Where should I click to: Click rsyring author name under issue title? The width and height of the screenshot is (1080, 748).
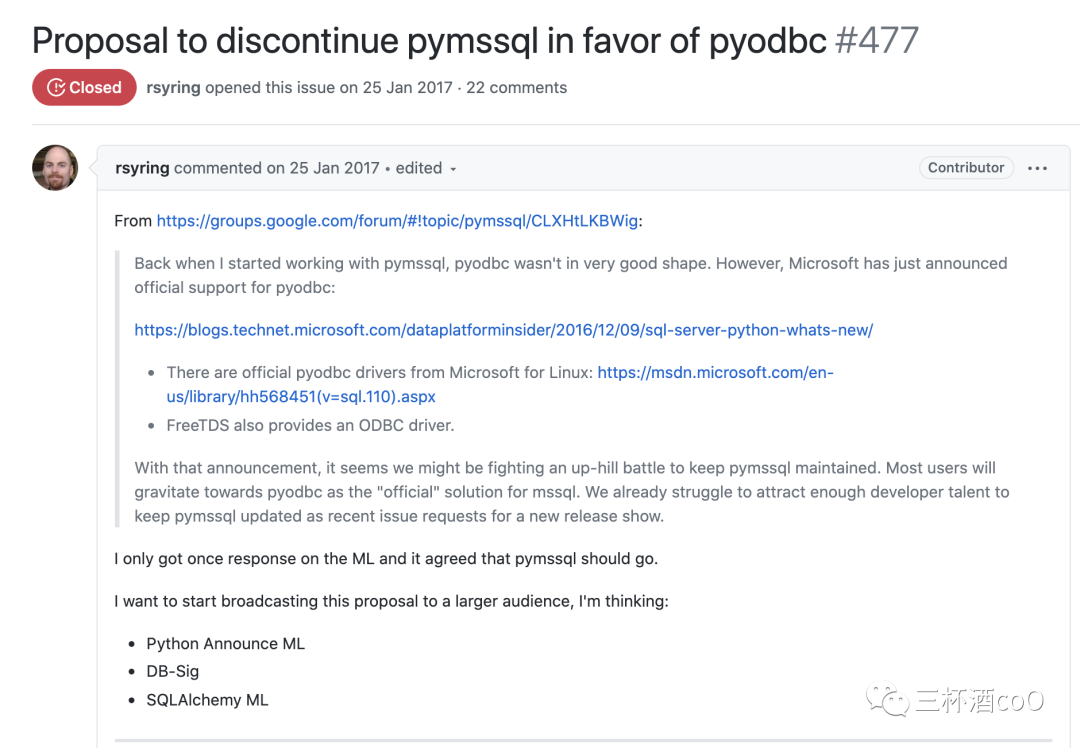(x=173, y=88)
